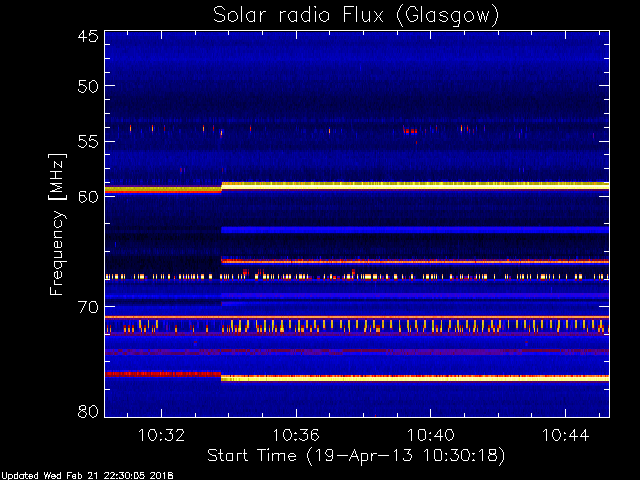Click the 45 MHz frequency label
Screen dimensions: 640x480
point(88,36)
